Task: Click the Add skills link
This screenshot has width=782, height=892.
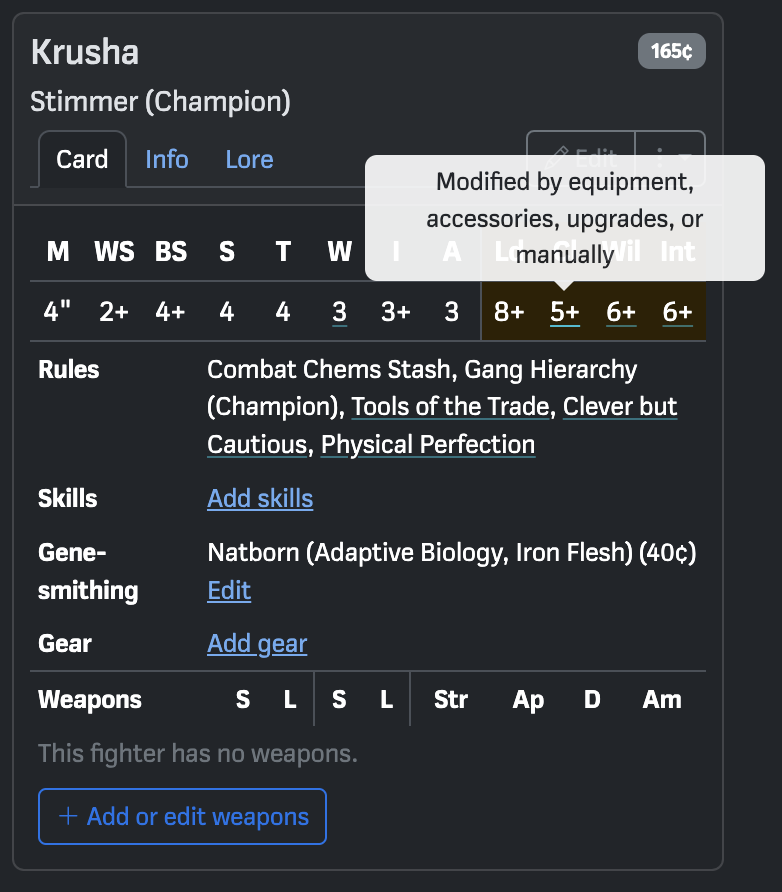Action: (260, 498)
